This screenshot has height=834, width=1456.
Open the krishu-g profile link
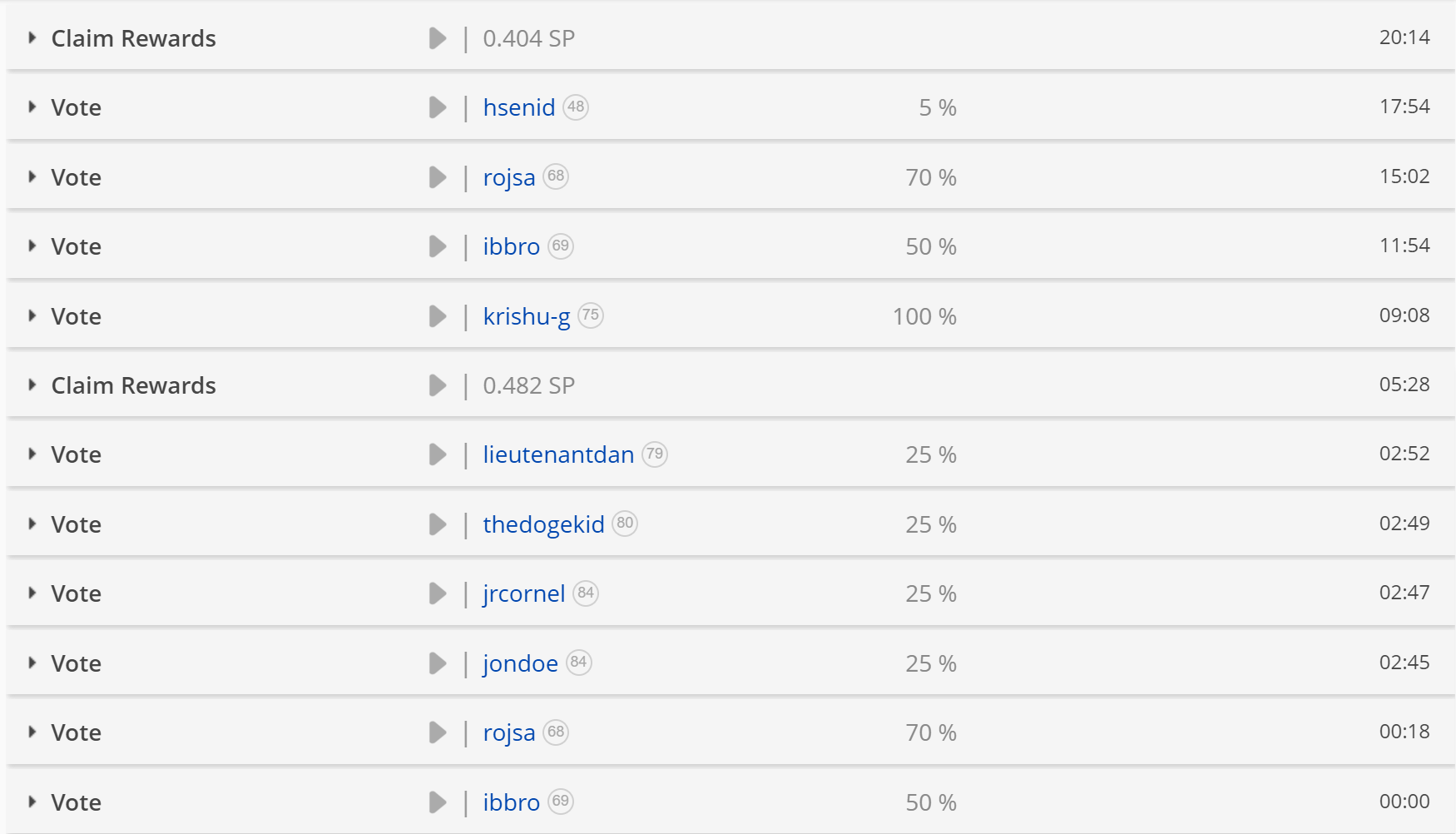pyautogui.click(x=527, y=317)
